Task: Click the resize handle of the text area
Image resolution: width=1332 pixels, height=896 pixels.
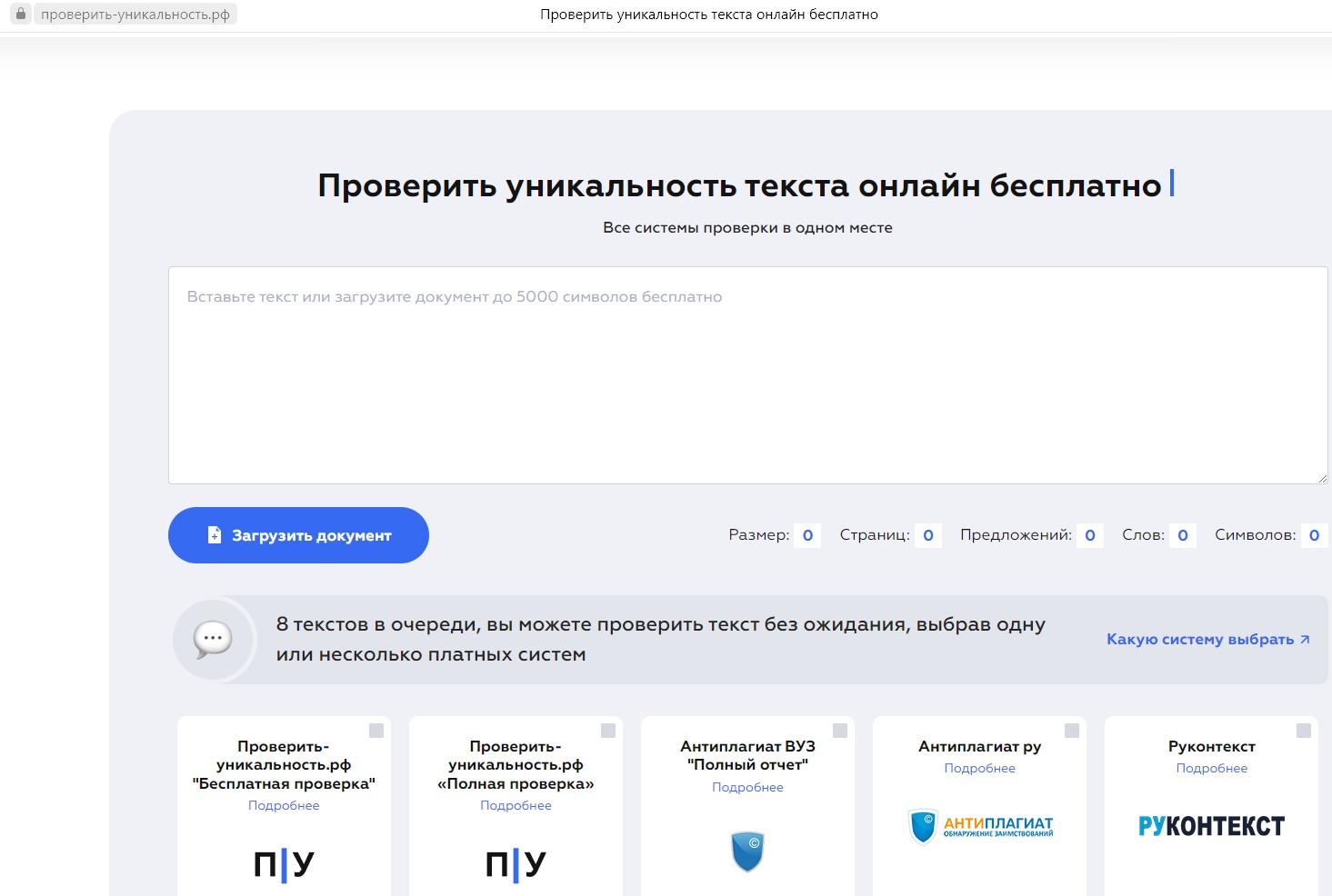Action: 1322,478
